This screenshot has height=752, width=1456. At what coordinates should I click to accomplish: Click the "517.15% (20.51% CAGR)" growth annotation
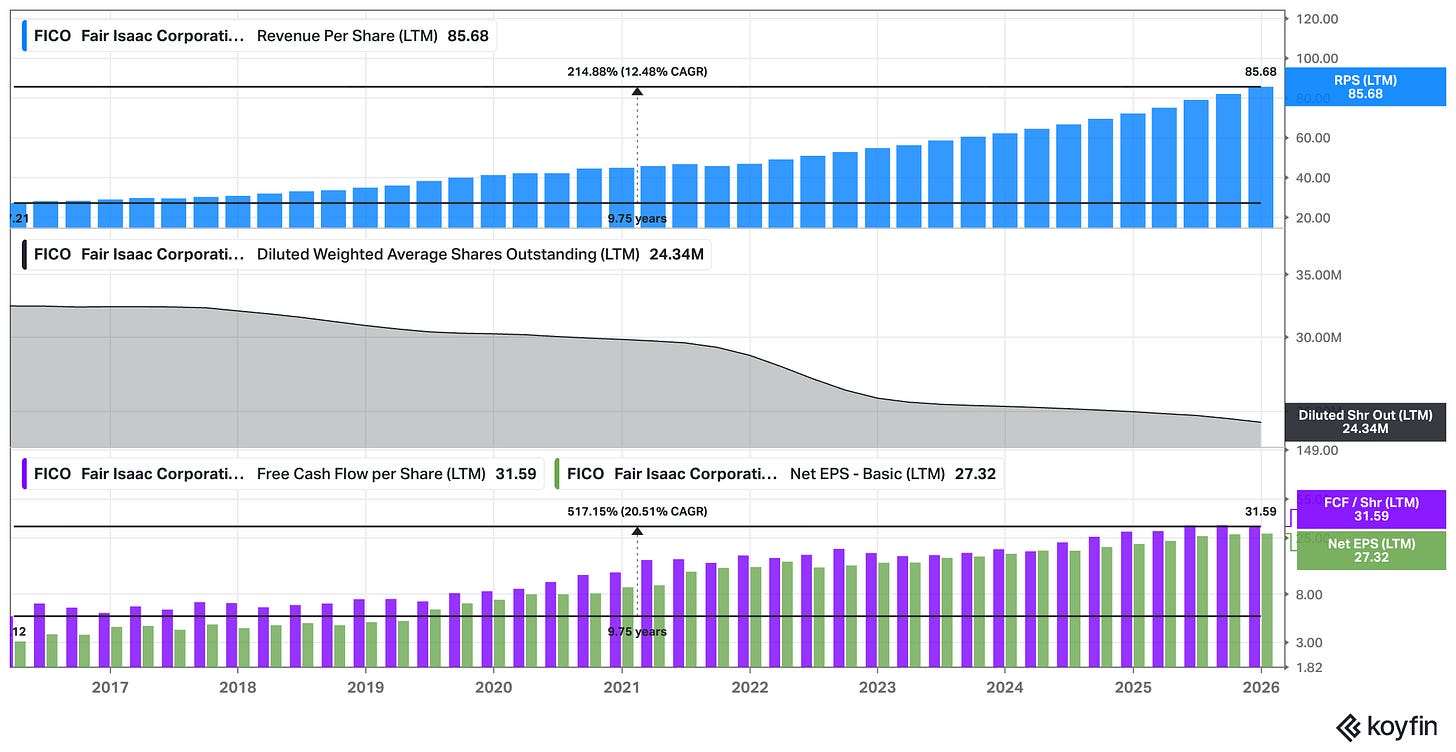coord(637,511)
